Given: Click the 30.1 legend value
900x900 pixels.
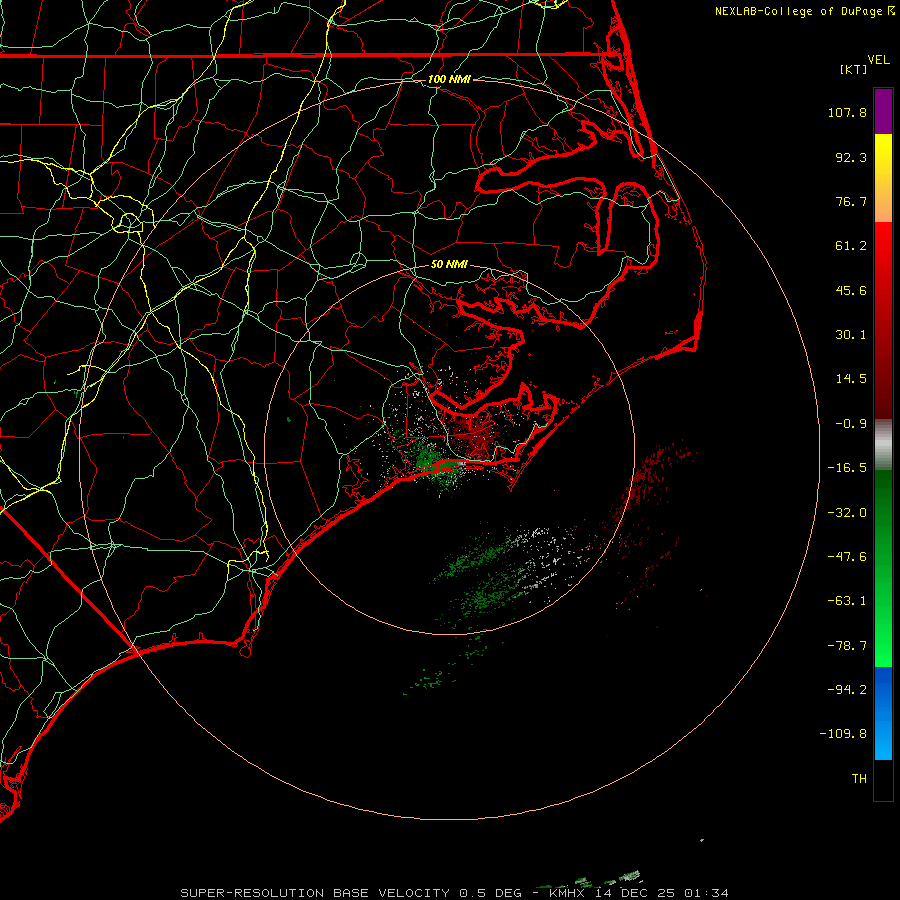Looking at the screenshot, I should tap(851, 335).
